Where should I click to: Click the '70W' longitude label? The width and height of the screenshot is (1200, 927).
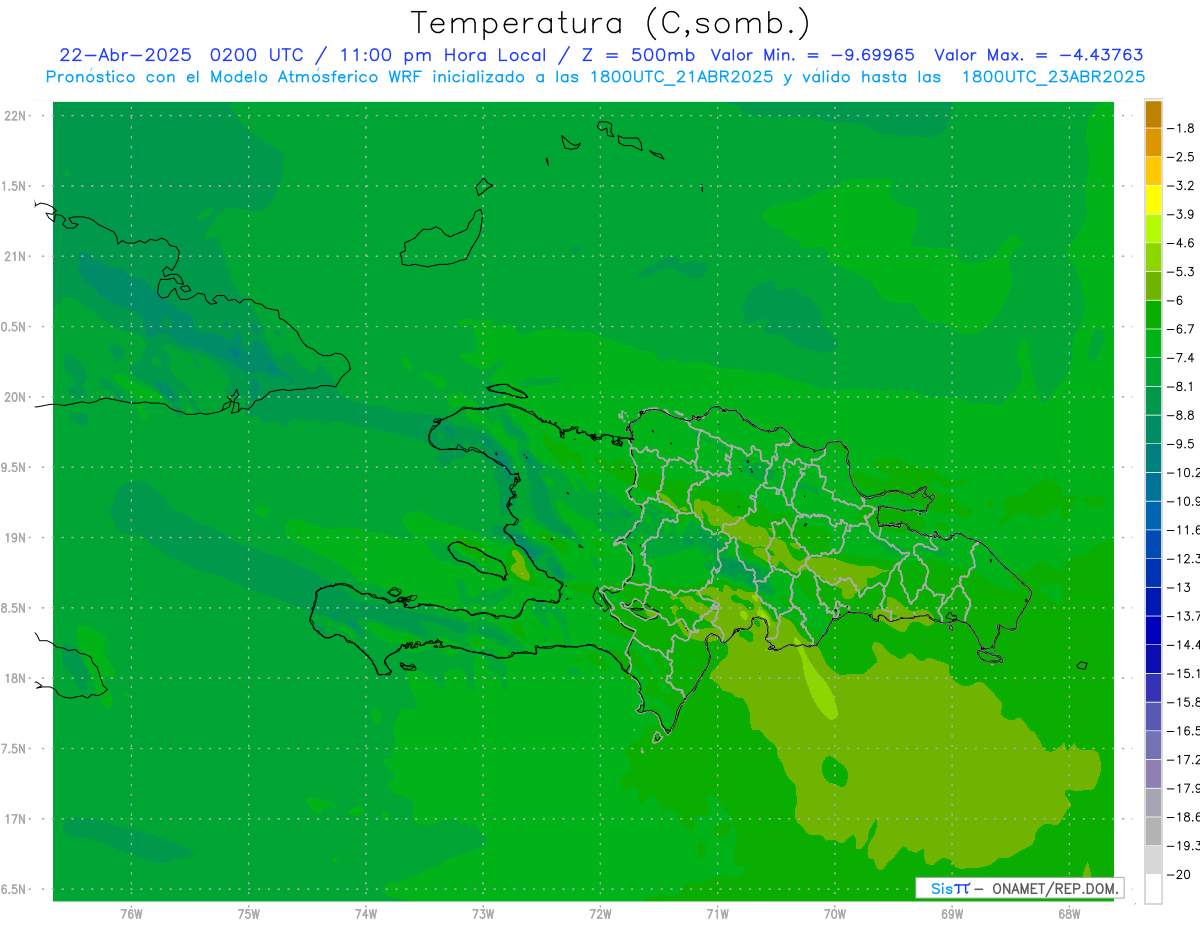(835, 914)
